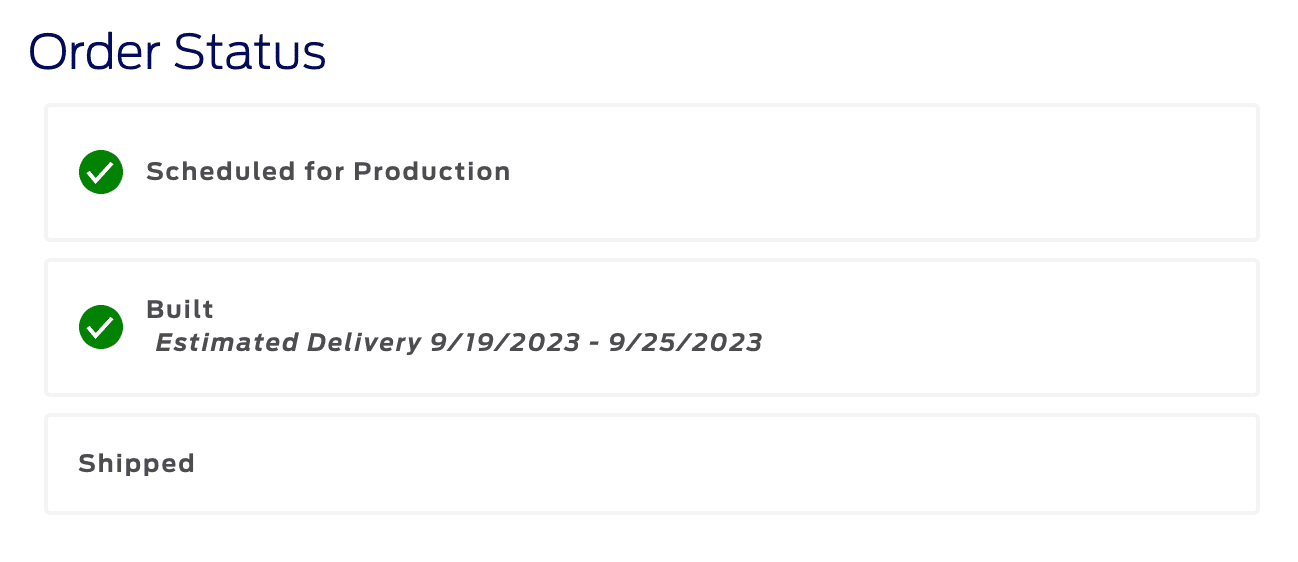Click the green checkmark next to Built
This screenshot has width=1298, height=562.
click(101, 327)
